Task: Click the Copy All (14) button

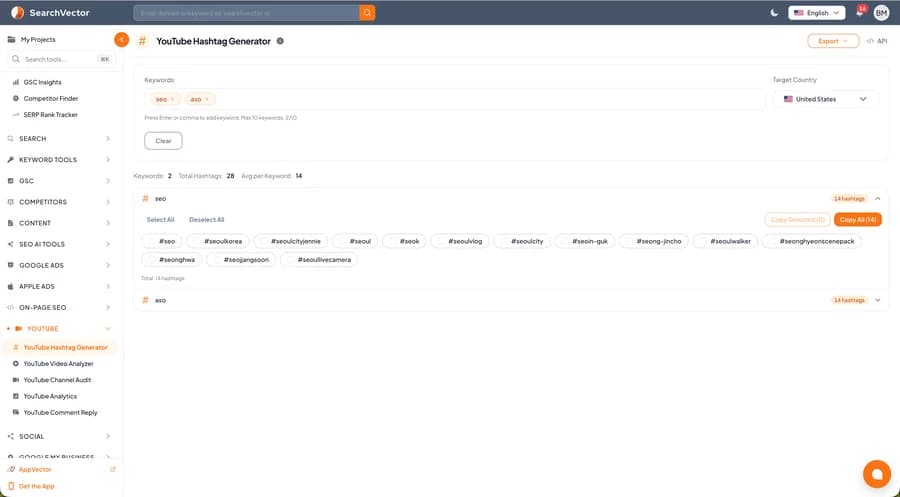Action: pyautogui.click(x=858, y=220)
